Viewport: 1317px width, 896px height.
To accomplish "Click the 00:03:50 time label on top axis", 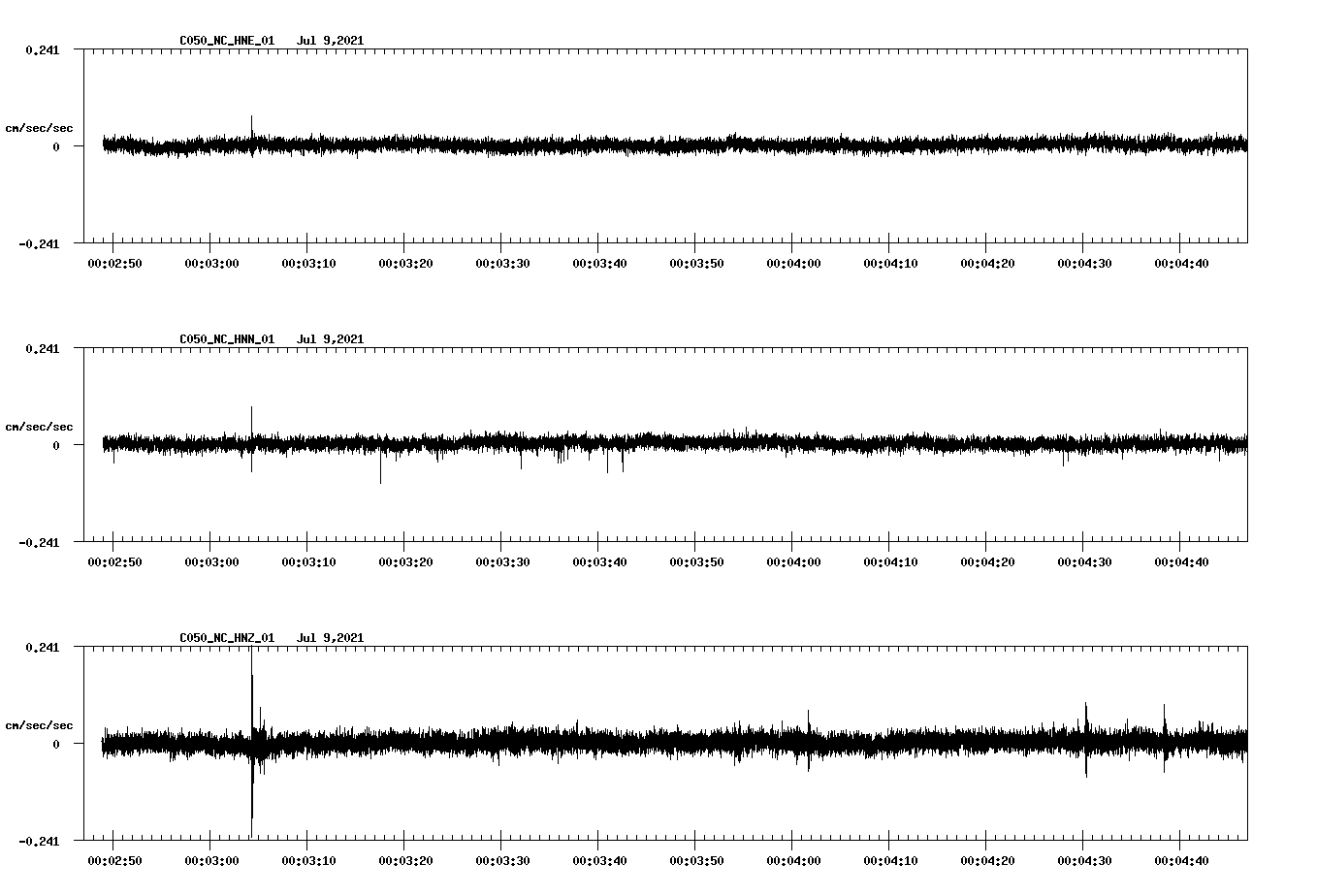I will (x=698, y=261).
